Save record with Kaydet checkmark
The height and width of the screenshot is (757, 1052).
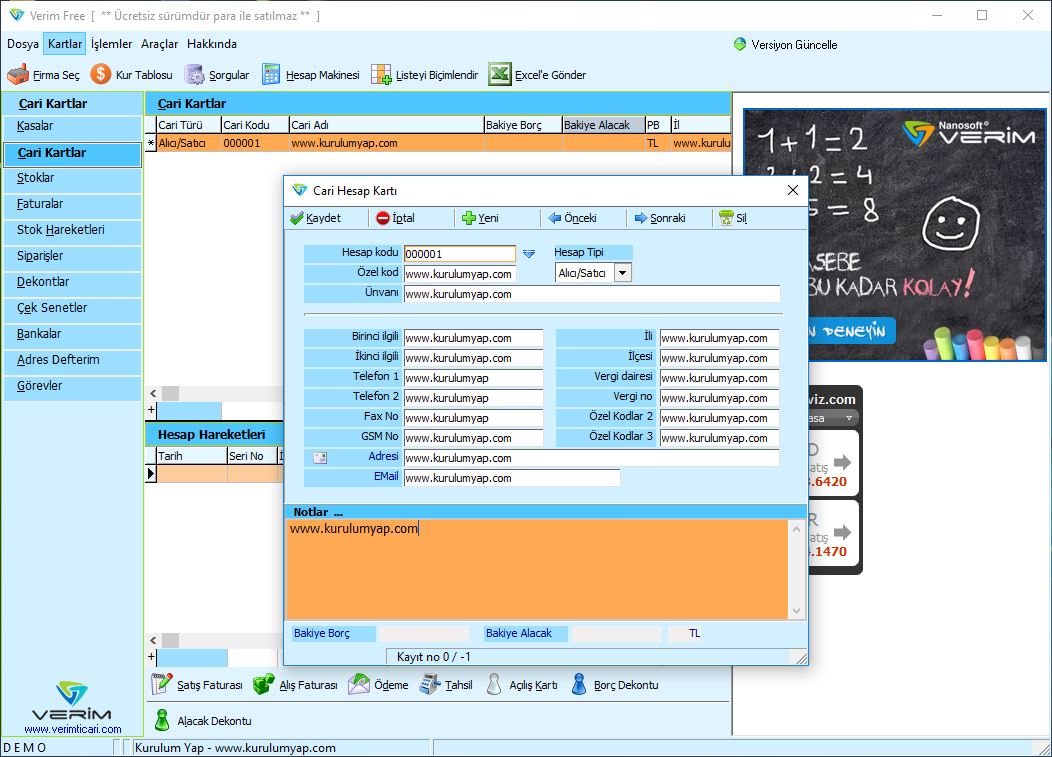click(297, 218)
